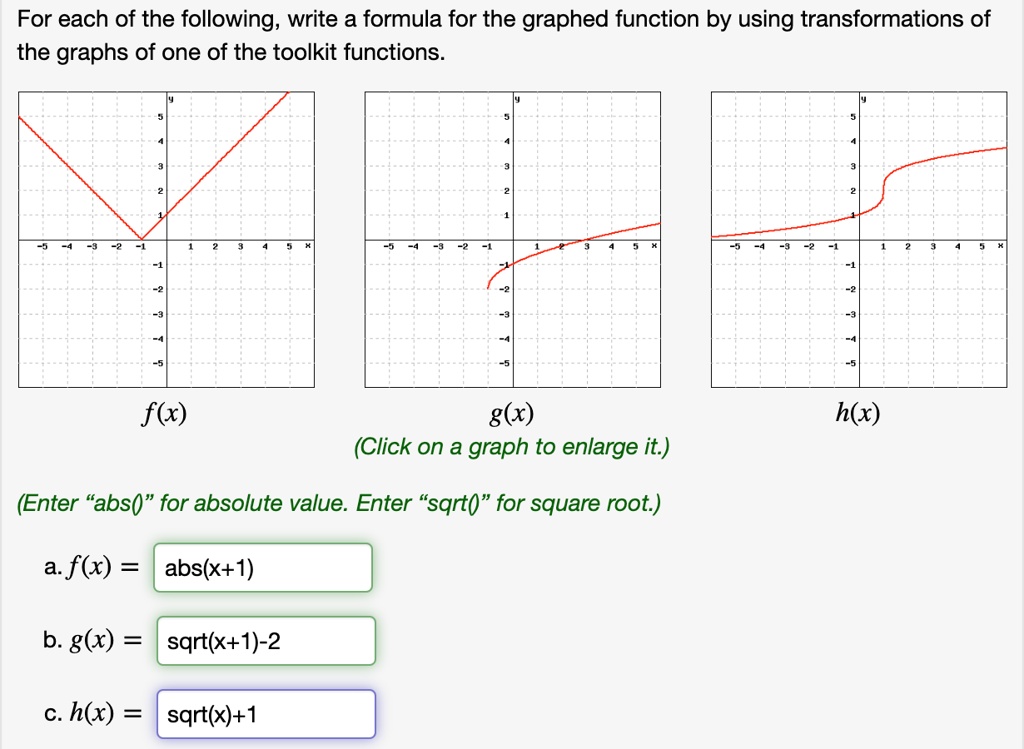1024x749 pixels.
Task: Click the answer box containing sqrt(x+1)-2
Action: 266,641
